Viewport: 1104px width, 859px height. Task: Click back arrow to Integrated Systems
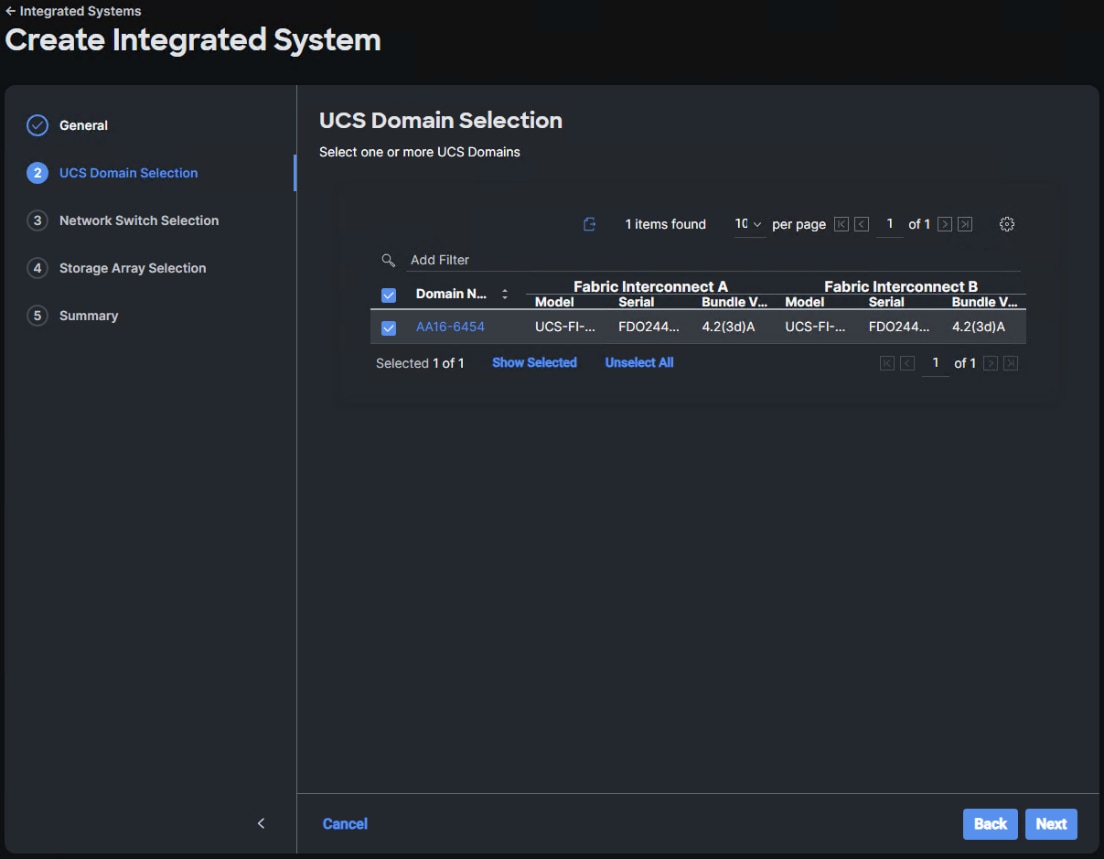[10, 12]
